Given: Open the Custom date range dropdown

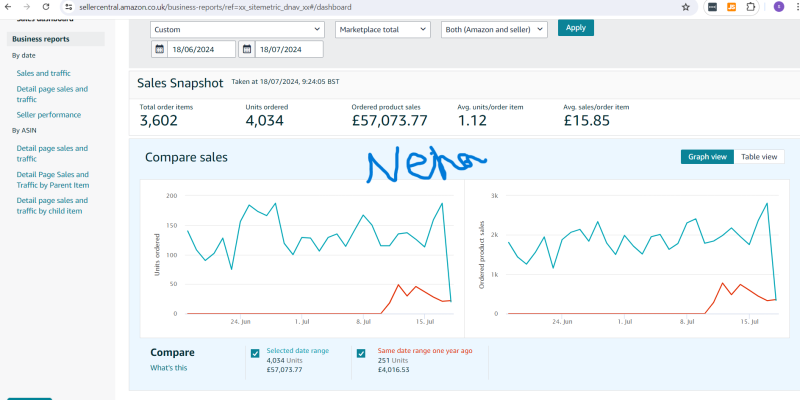Looking at the screenshot, I should click(237, 30).
